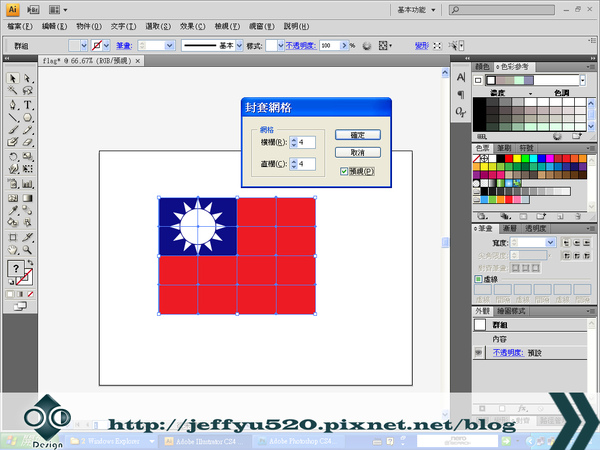The image size is (600, 450).
Task: Set toolbox paint mode to Gradient
Action: [x=20, y=294]
